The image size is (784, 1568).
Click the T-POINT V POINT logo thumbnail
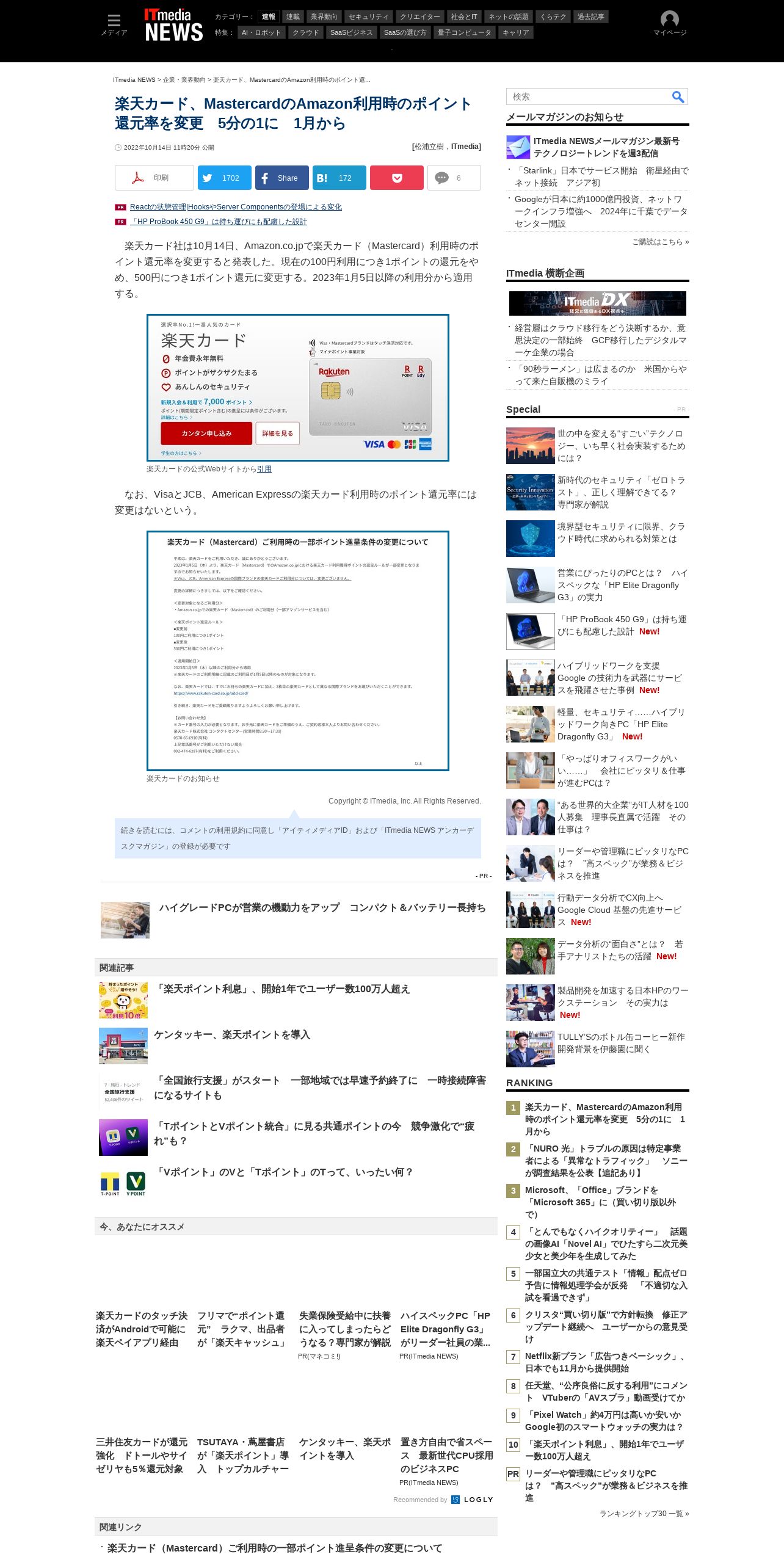(123, 1183)
